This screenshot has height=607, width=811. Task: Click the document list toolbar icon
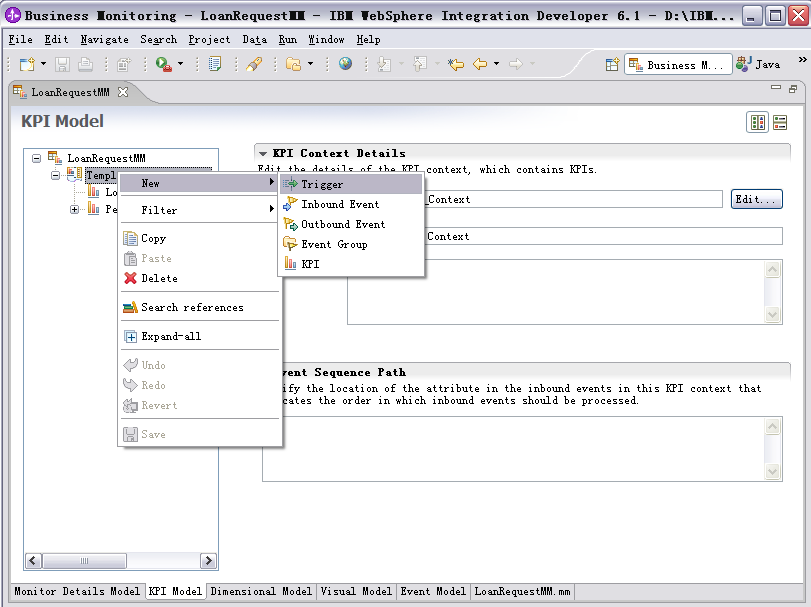coord(214,64)
